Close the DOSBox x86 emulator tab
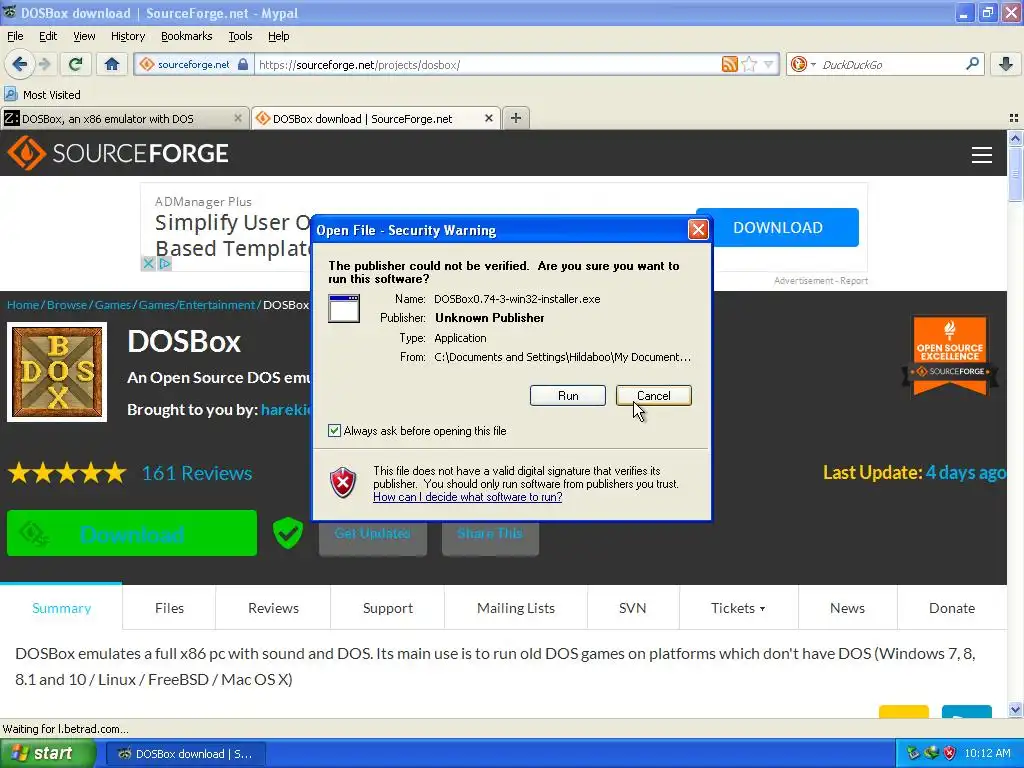 pyautogui.click(x=238, y=118)
